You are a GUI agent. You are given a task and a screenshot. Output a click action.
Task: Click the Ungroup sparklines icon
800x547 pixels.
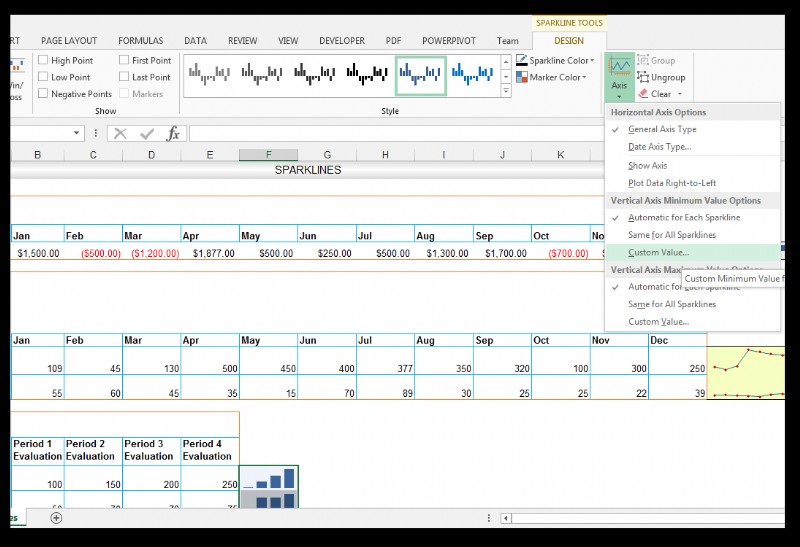click(643, 77)
